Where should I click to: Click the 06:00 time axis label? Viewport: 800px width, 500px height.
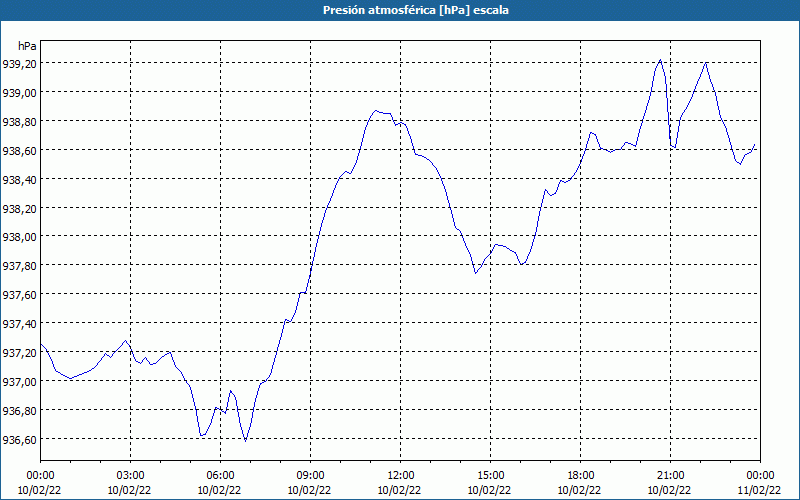[x=220, y=476]
